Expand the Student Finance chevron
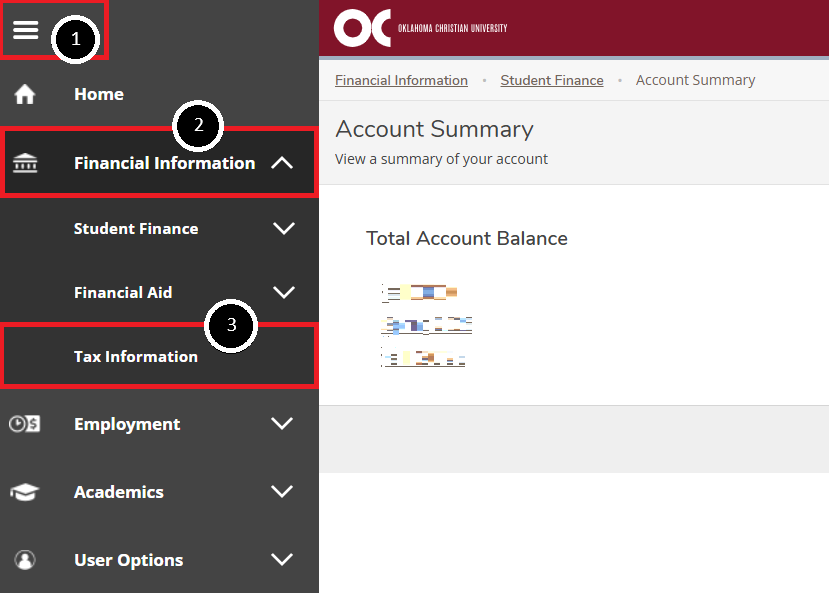Viewport: 829px width, 593px height. click(x=284, y=228)
